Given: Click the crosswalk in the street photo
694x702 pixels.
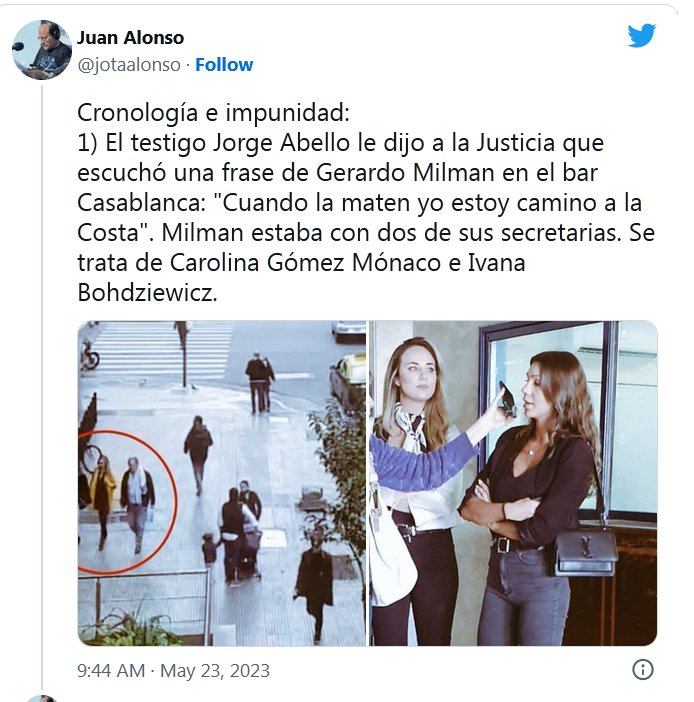Looking at the screenshot, I should [159, 350].
